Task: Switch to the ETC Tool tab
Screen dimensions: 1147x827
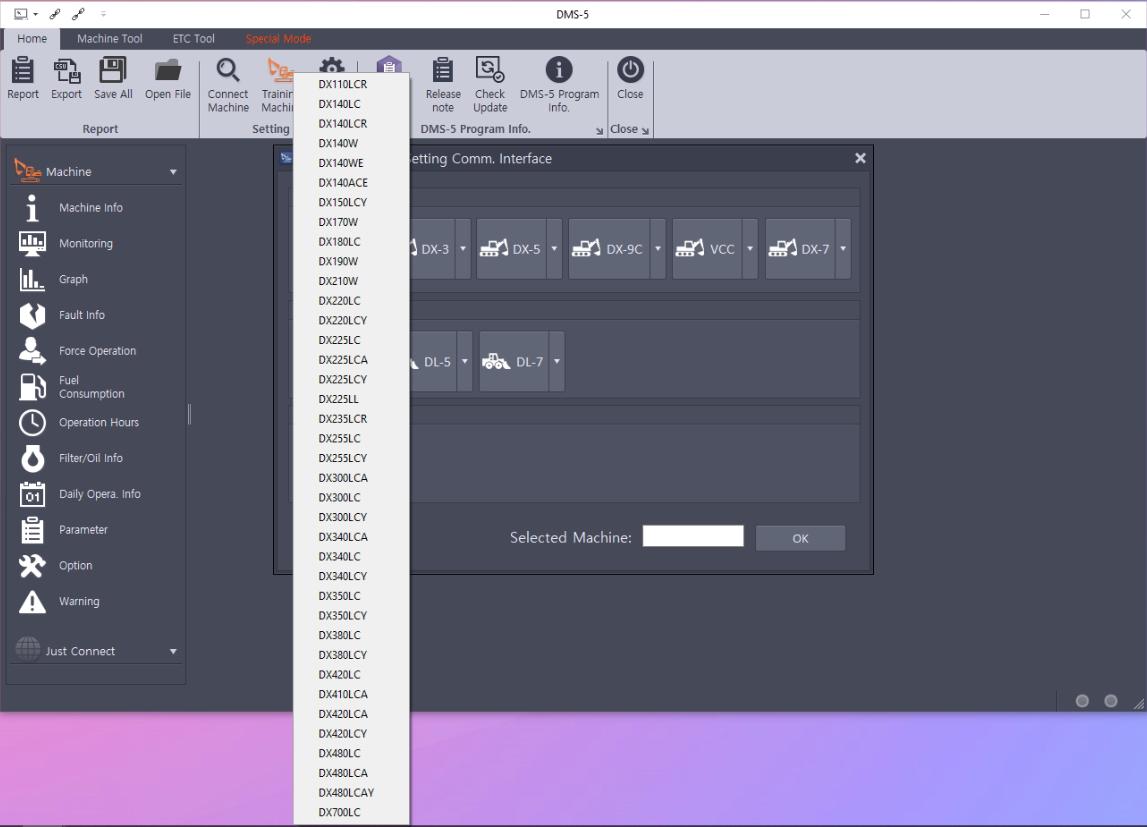Action: 193,39
